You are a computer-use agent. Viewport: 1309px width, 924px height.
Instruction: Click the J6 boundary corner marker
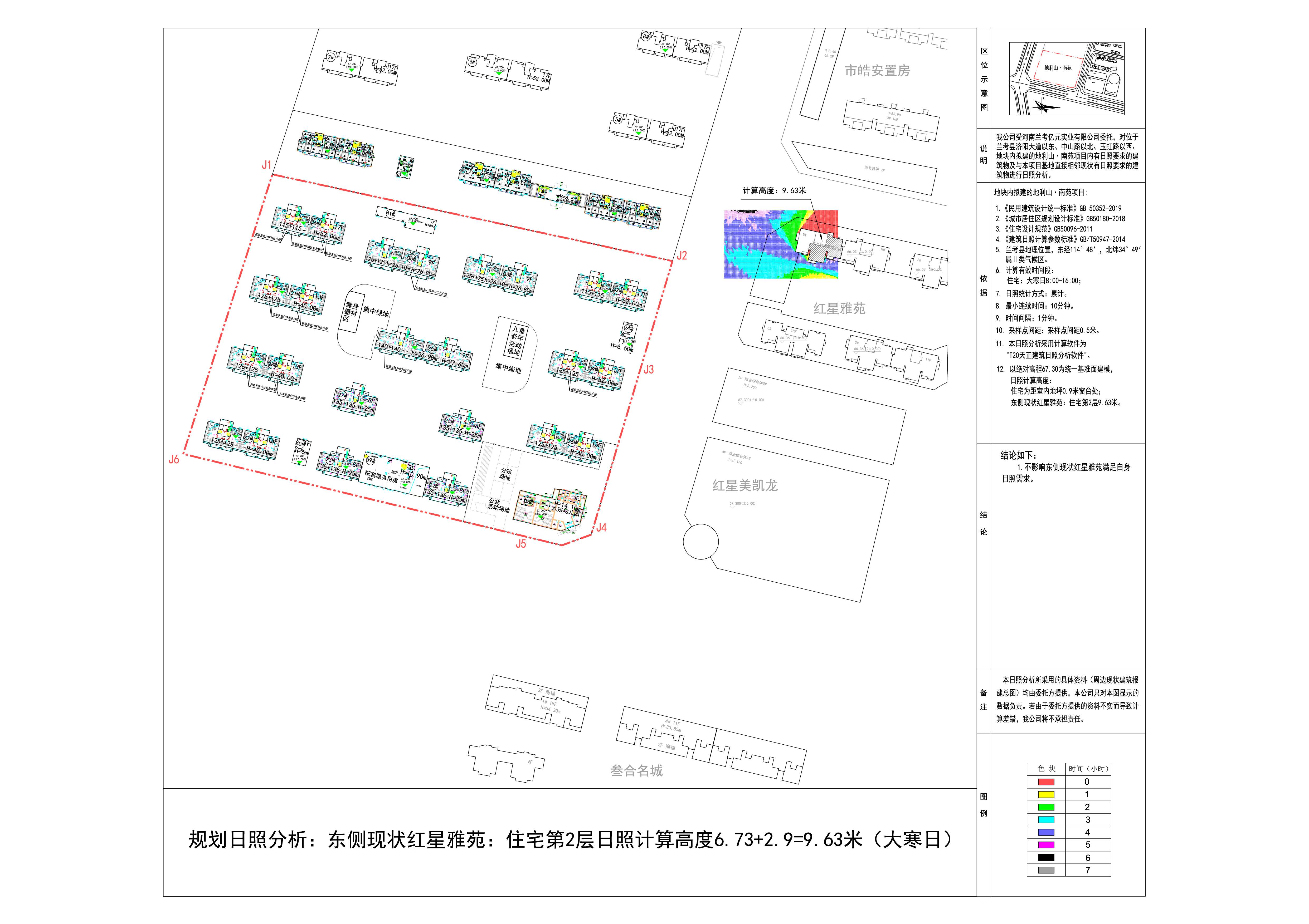click(x=174, y=460)
